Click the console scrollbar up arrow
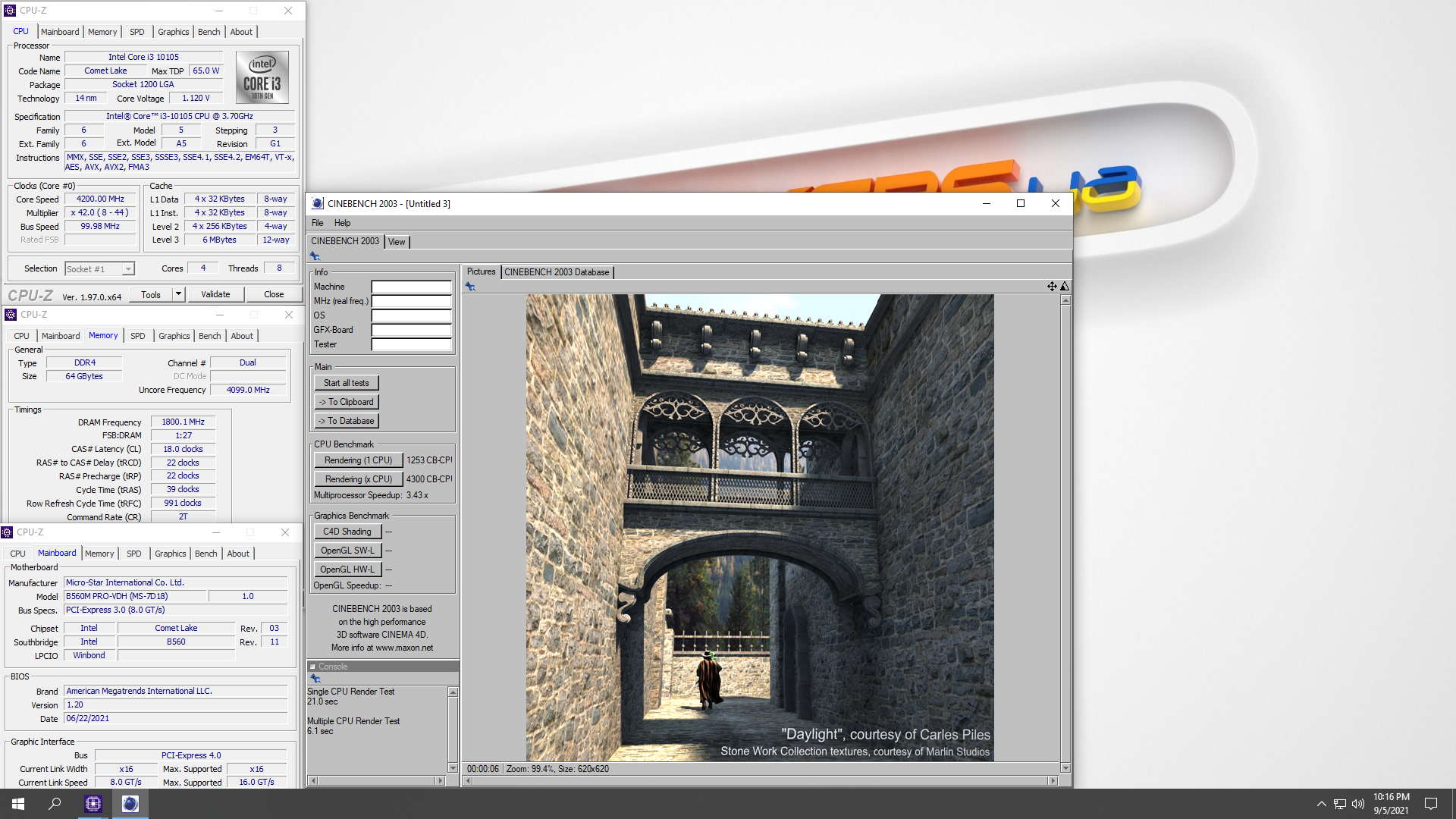Image resolution: width=1456 pixels, height=819 pixels. tap(453, 692)
